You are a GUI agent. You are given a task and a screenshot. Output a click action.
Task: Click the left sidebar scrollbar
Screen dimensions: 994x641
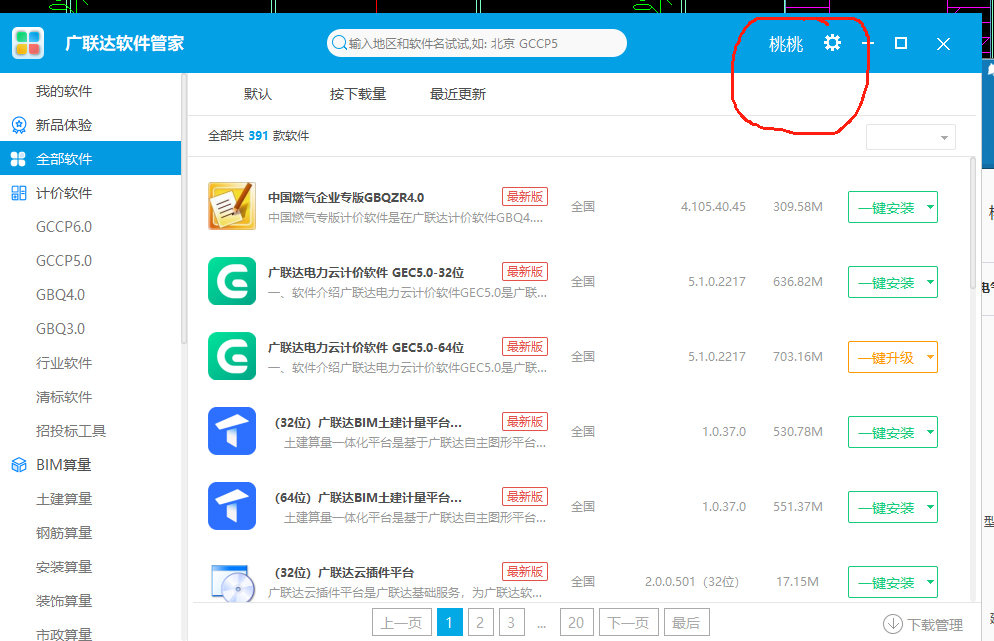tap(184, 209)
